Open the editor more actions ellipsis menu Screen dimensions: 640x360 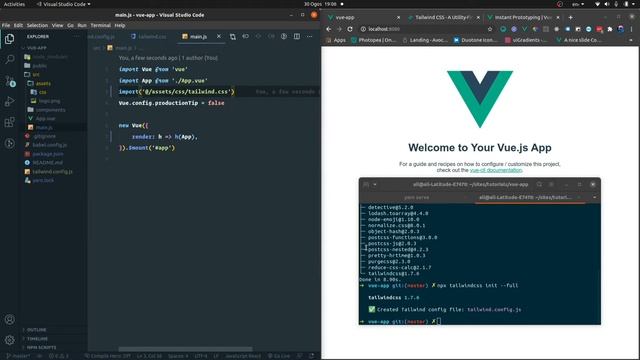pos(309,36)
